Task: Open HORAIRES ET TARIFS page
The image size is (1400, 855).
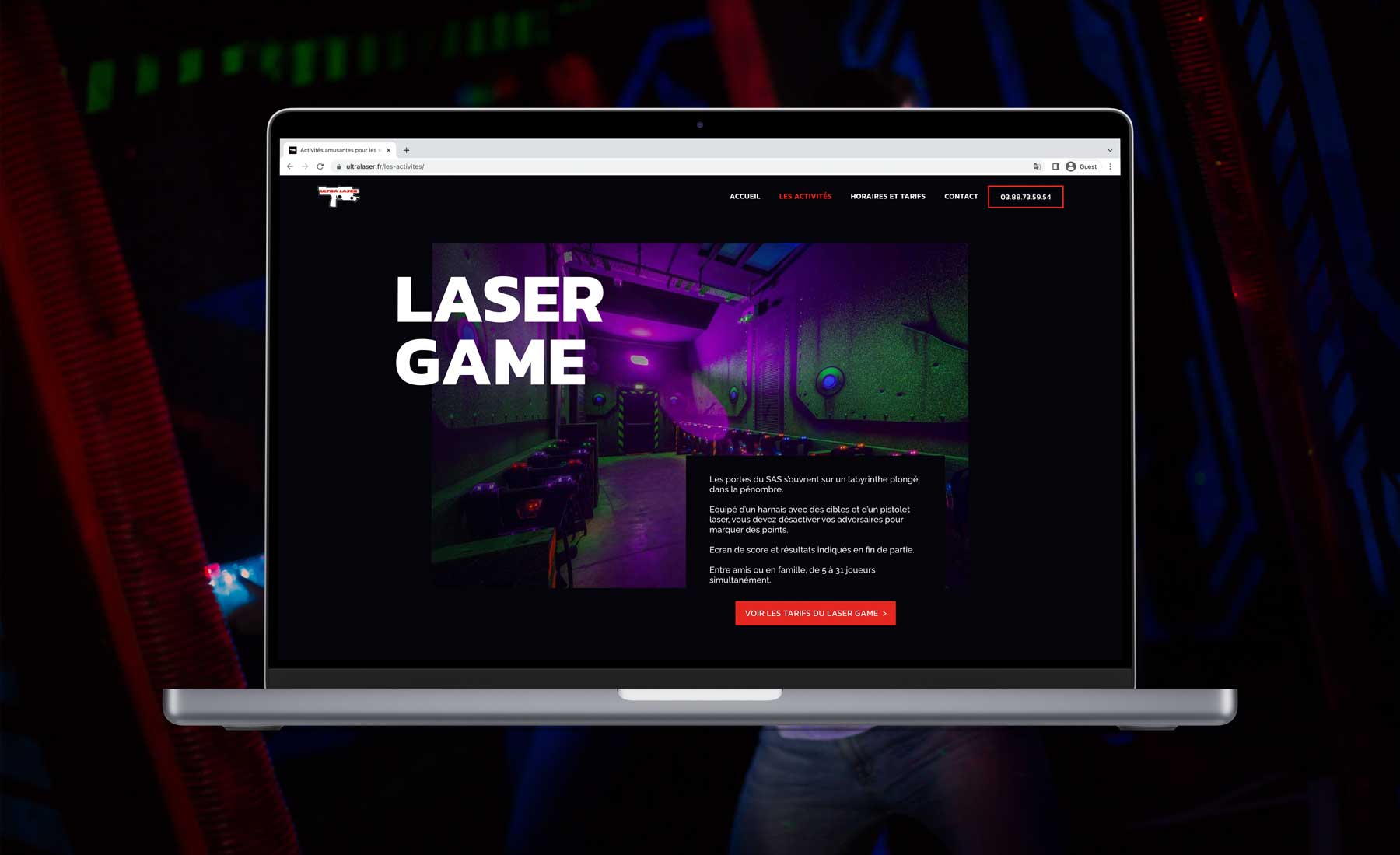Action: [887, 197]
